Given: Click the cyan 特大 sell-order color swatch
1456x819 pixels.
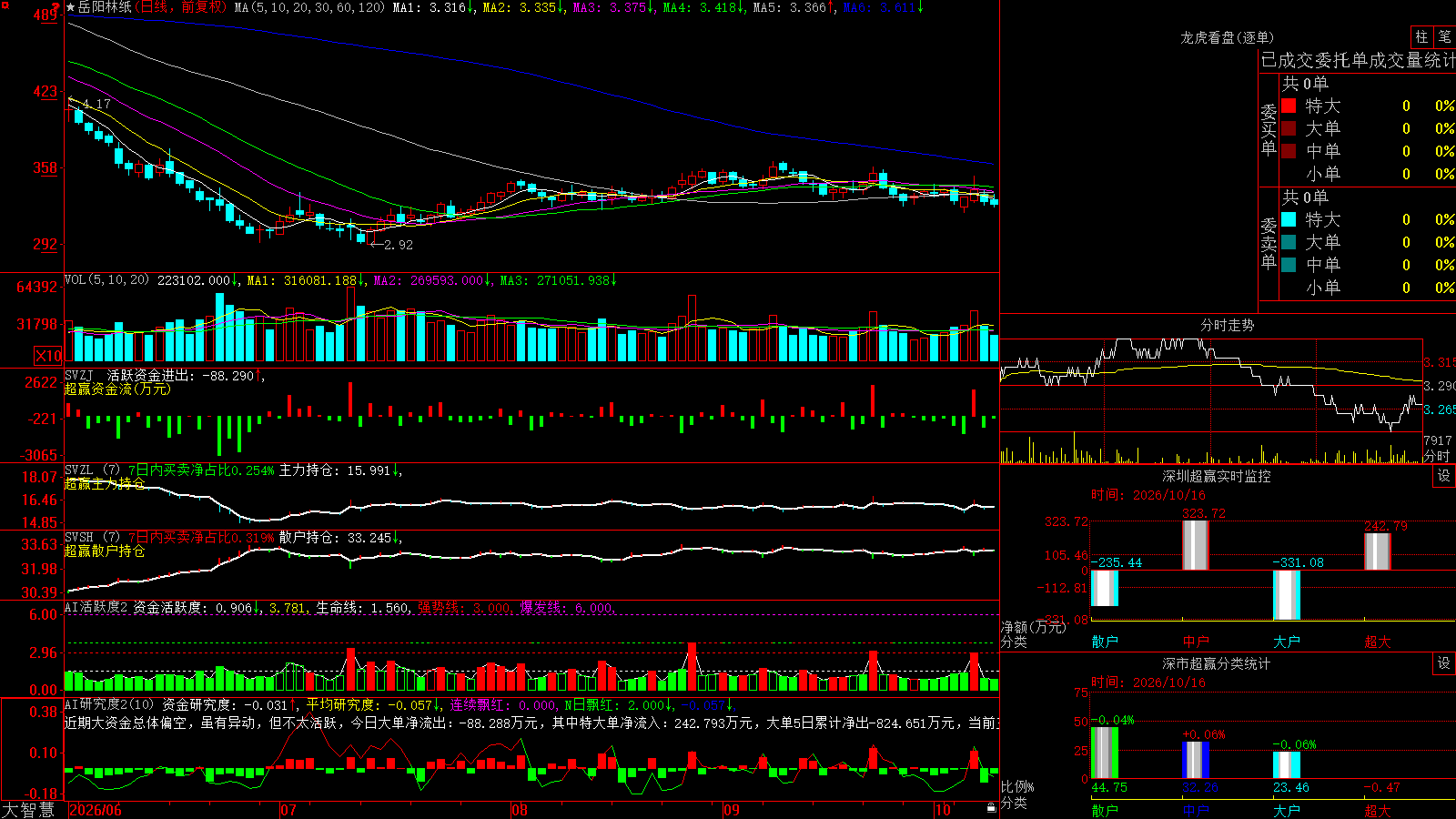Looking at the screenshot, I should point(1289,219).
